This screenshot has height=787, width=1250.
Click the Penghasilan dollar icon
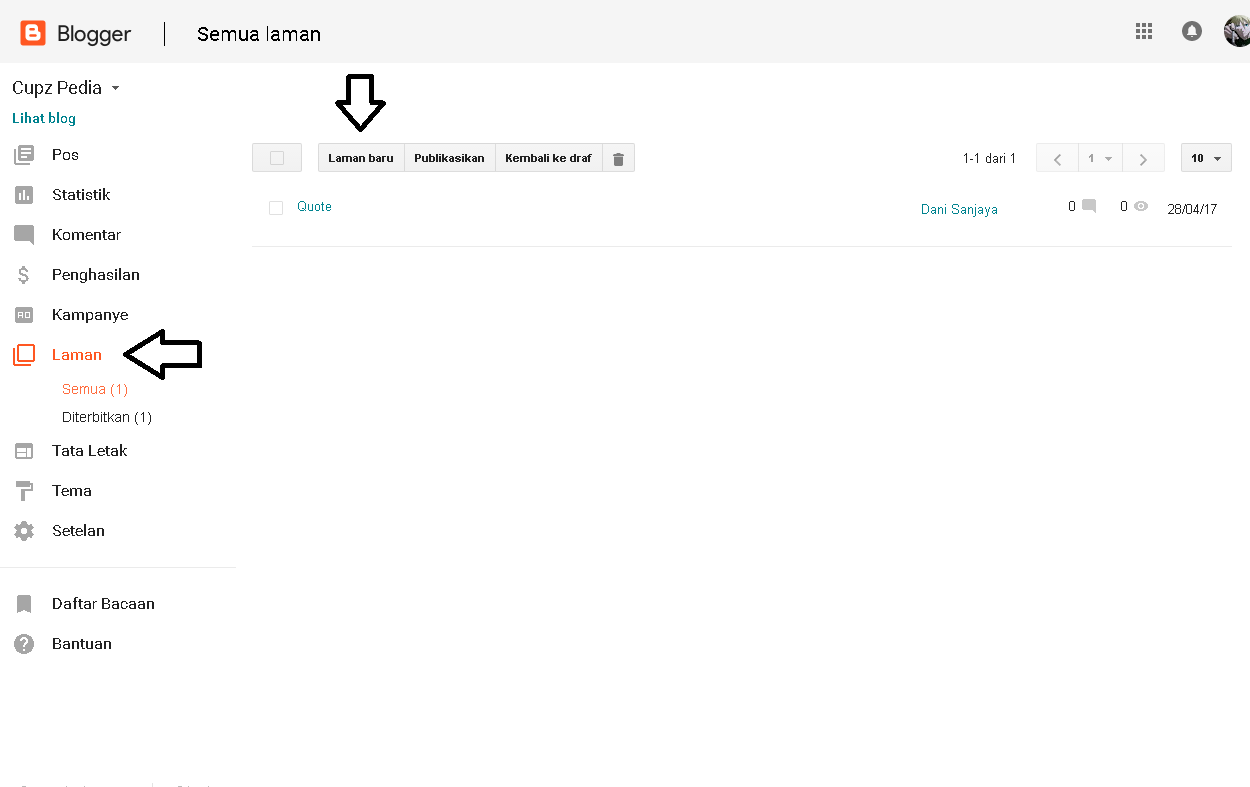[x=23, y=274]
